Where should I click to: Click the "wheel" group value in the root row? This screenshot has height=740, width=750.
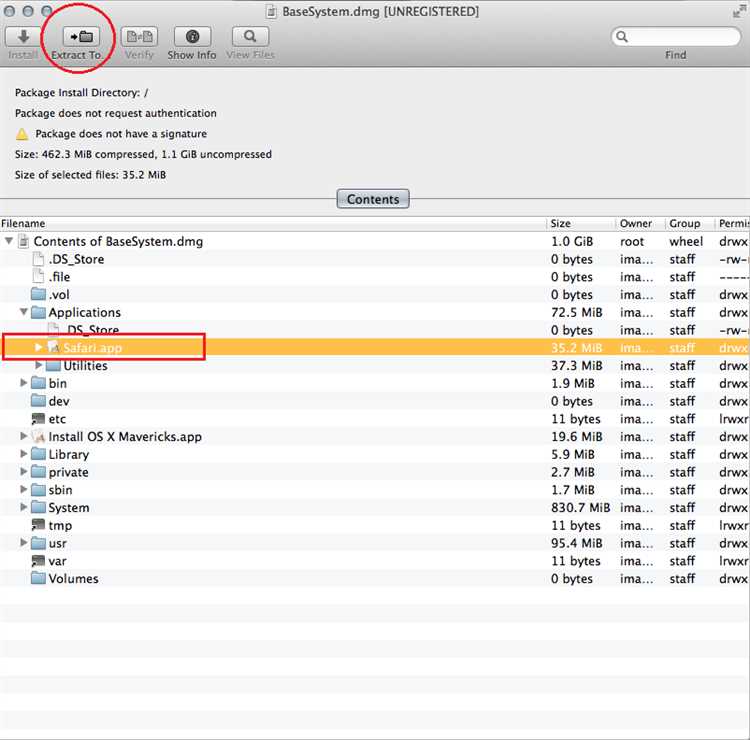[x=686, y=241]
